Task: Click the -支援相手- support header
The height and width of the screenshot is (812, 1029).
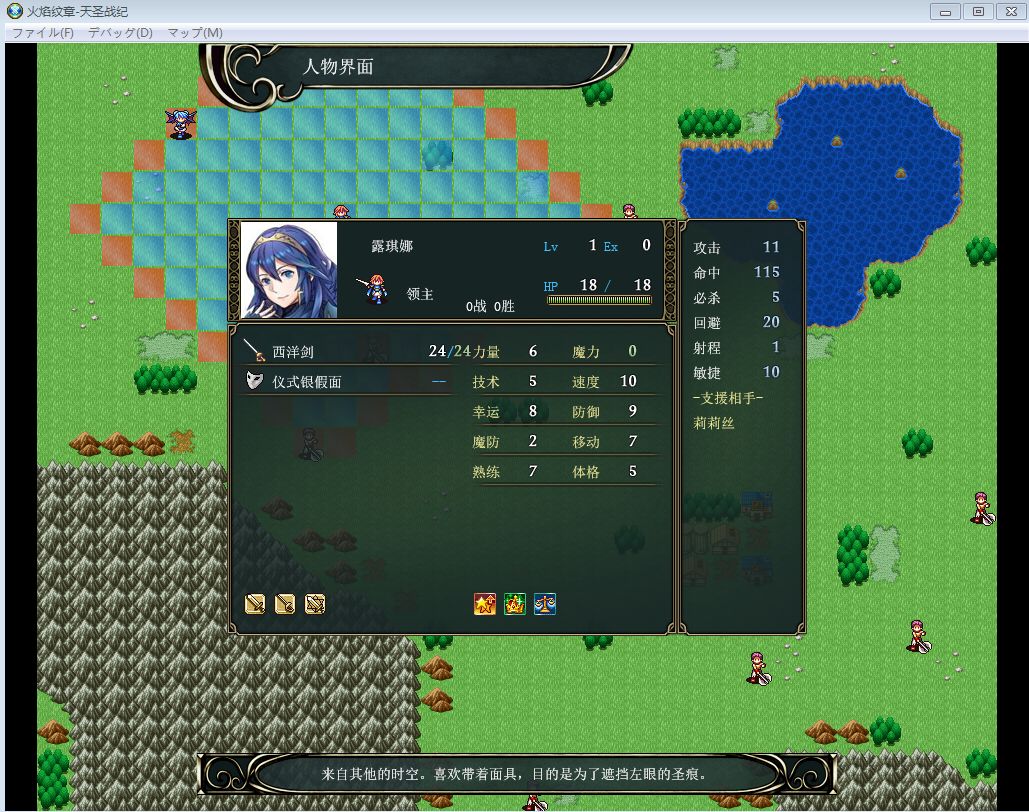Action: 728,398
